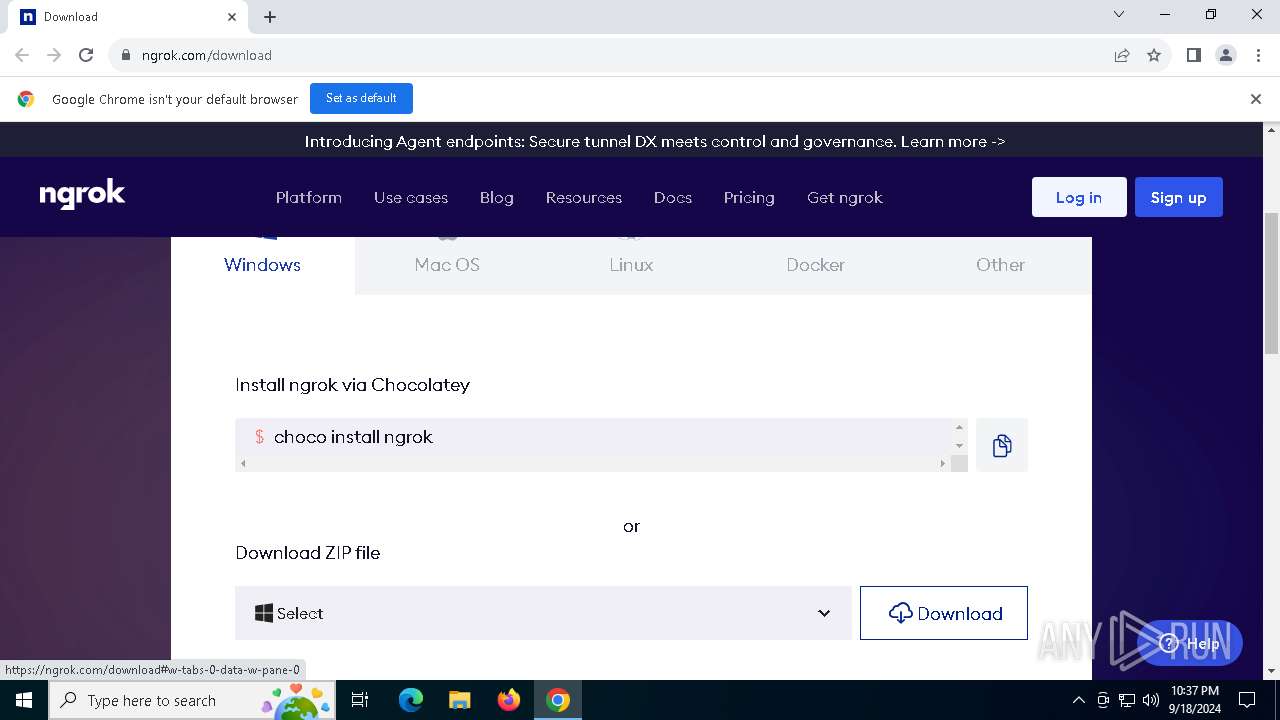Click the Log in button
Image resolution: width=1280 pixels, height=720 pixels.
coord(1079,197)
